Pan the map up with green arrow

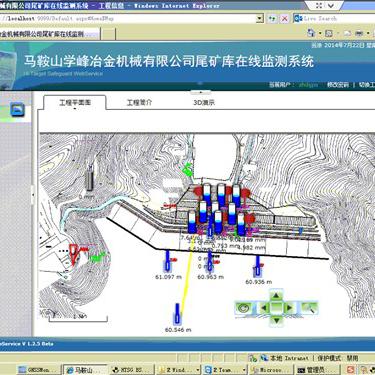click(276, 295)
